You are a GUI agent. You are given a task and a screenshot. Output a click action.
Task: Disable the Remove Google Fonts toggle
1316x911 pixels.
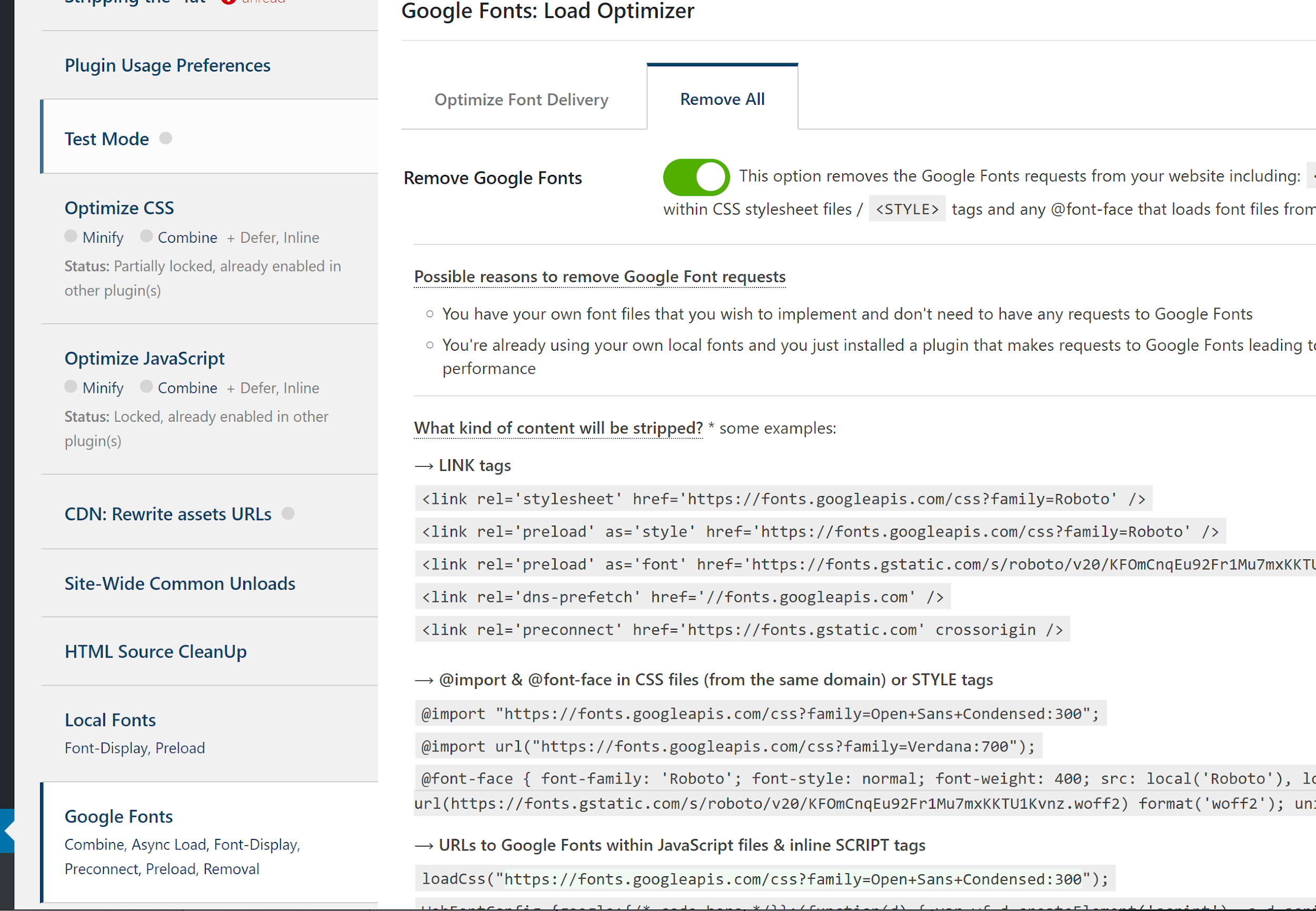tap(696, 177)
